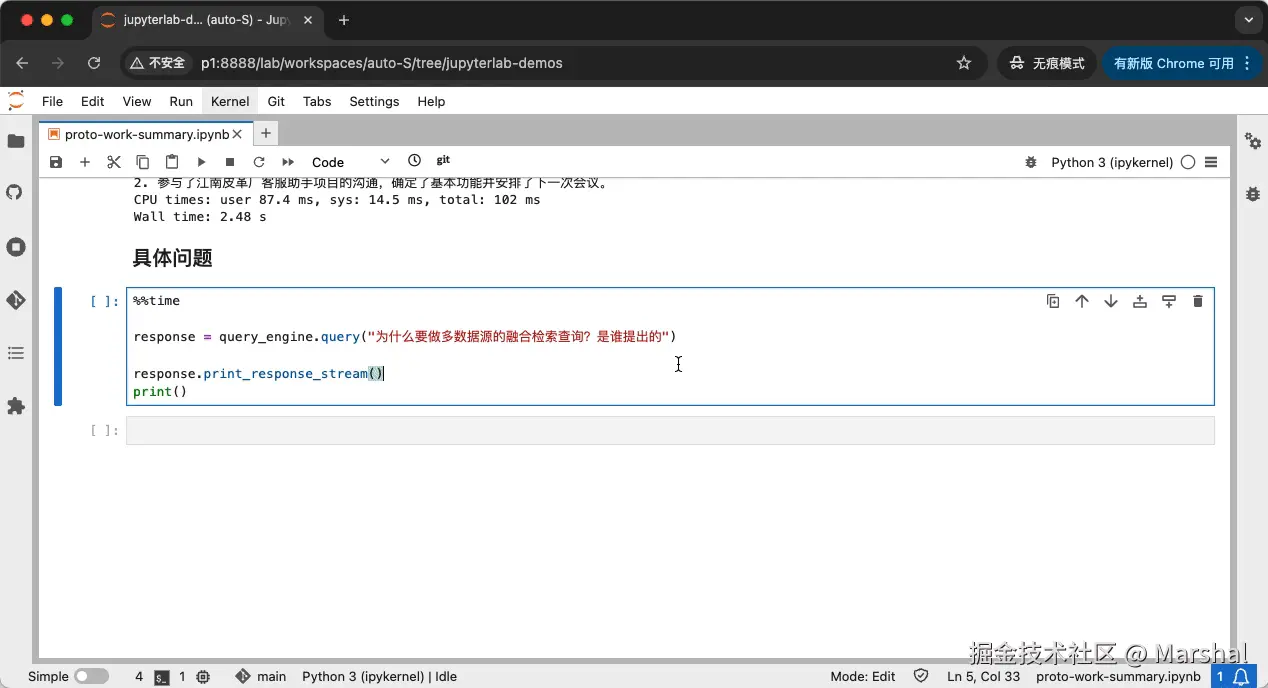Open the File menu
Image resolution: width=1268 pixels, height=688 pixels.
pyautogui.click(x=52, y=101)
